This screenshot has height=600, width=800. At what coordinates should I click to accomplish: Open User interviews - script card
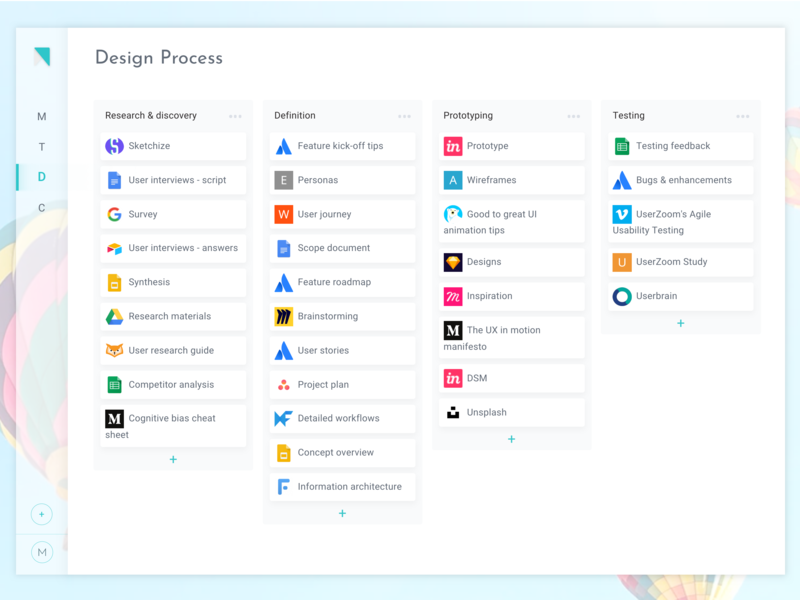[x=173, y=180]
